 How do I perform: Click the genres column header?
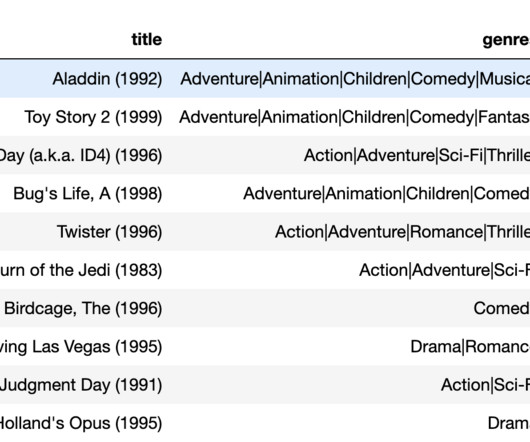[506, 40]
